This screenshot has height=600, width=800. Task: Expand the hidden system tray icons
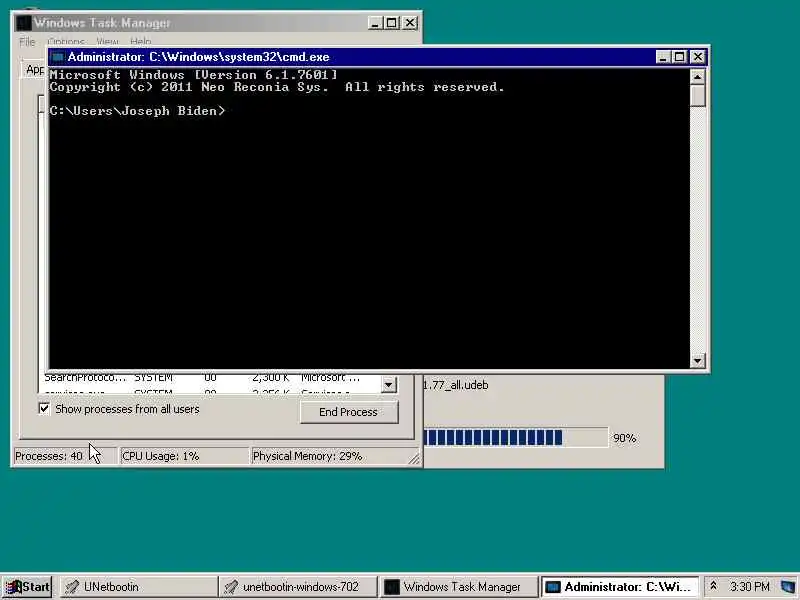click(x=713, y=586)
